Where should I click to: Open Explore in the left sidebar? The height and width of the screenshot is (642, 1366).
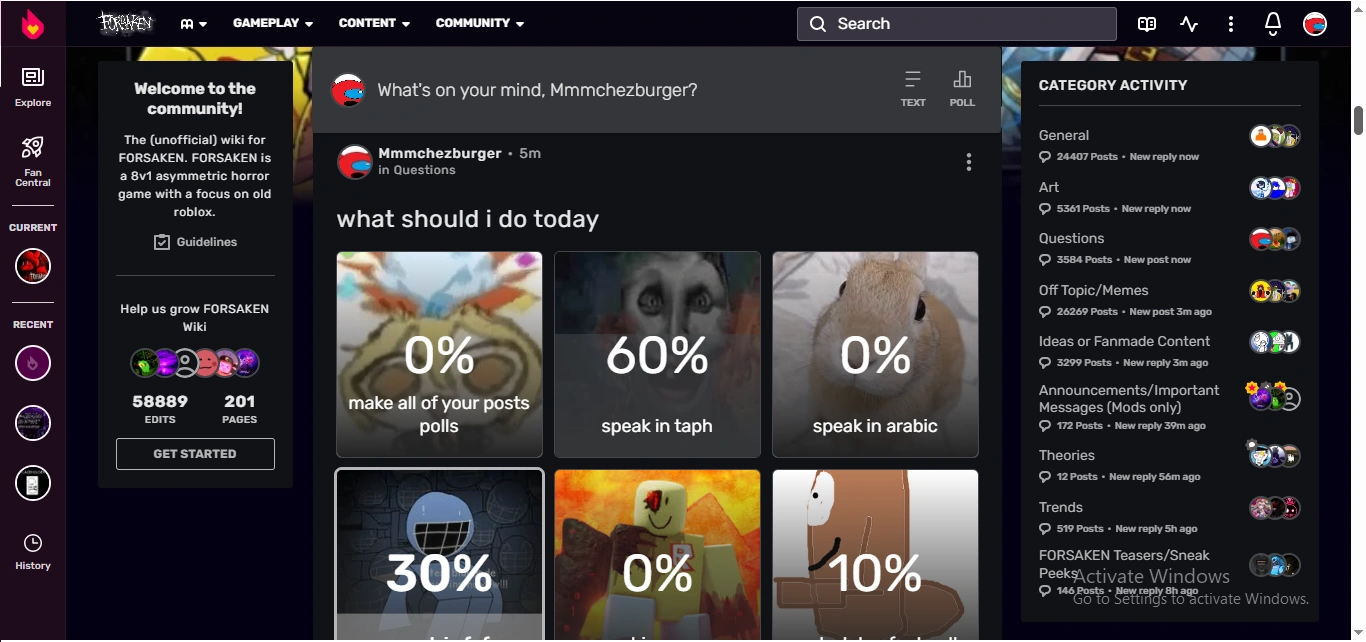pyautogui.click(x=33, y=87)
